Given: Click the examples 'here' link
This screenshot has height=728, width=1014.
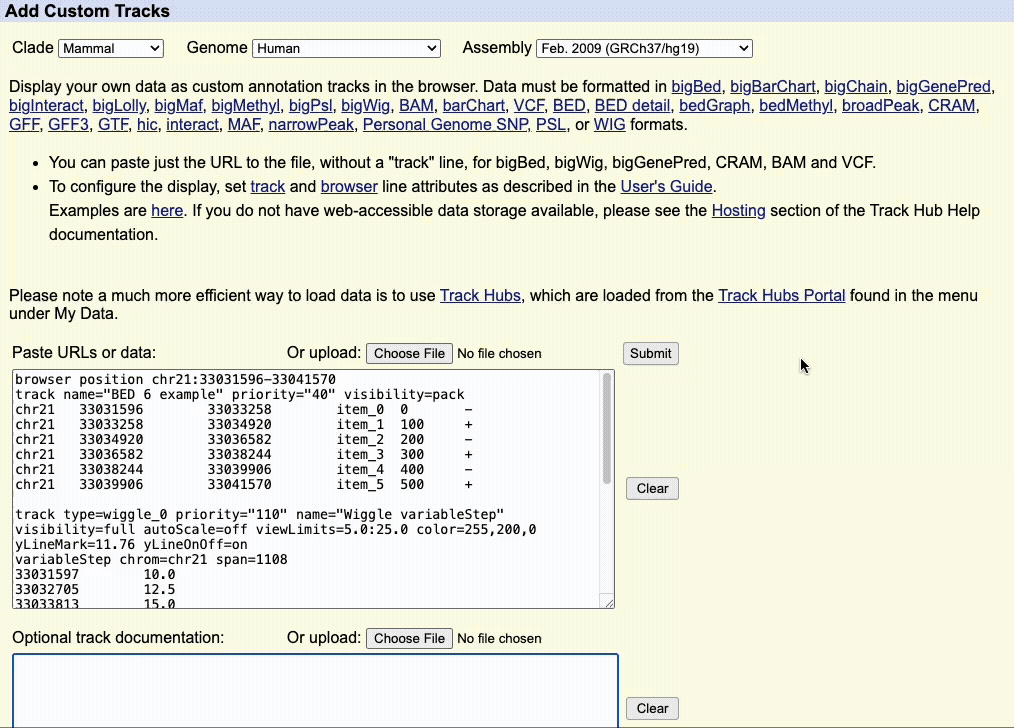Looking at the screenshot, I should 167,210.
